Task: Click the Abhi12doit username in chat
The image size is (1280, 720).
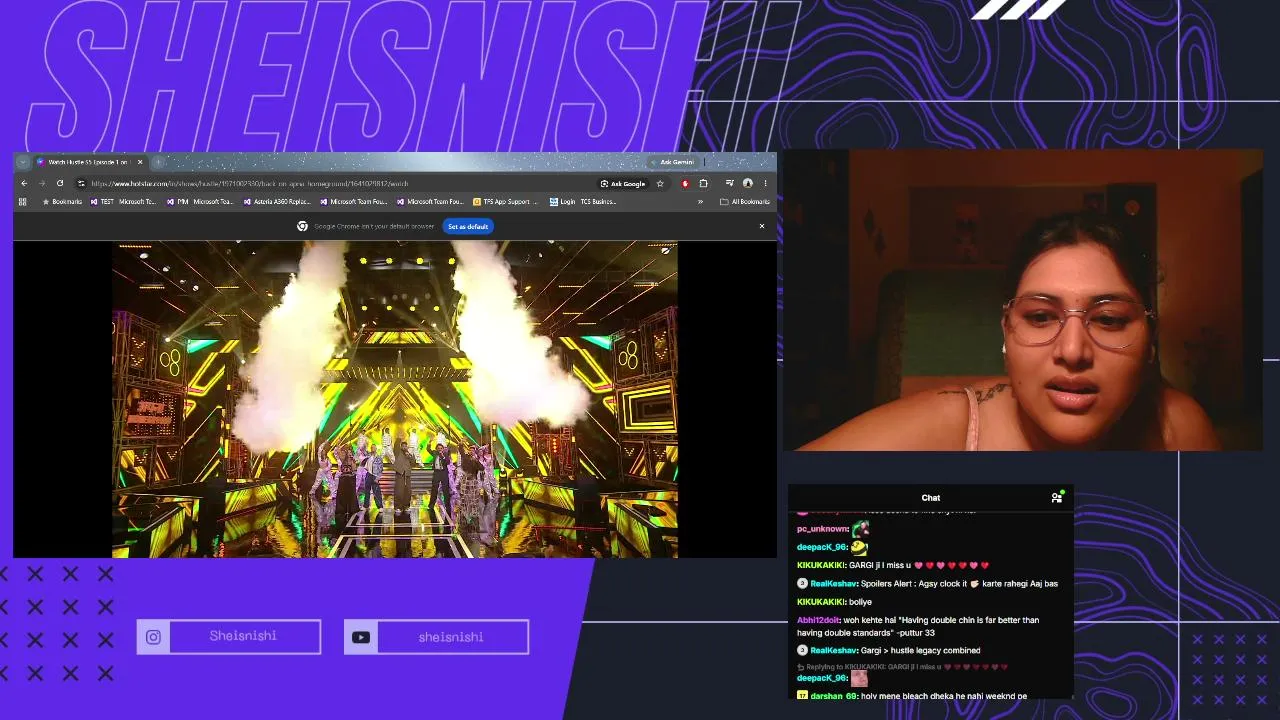Action: (x=818, y=620)
